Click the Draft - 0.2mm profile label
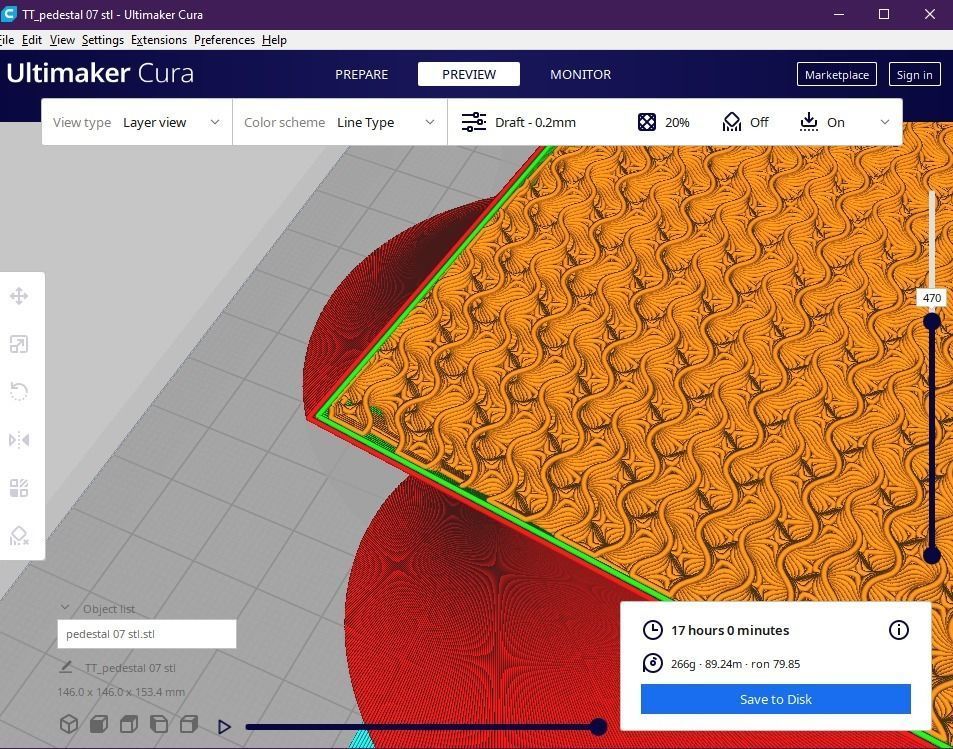 point(535,122)
